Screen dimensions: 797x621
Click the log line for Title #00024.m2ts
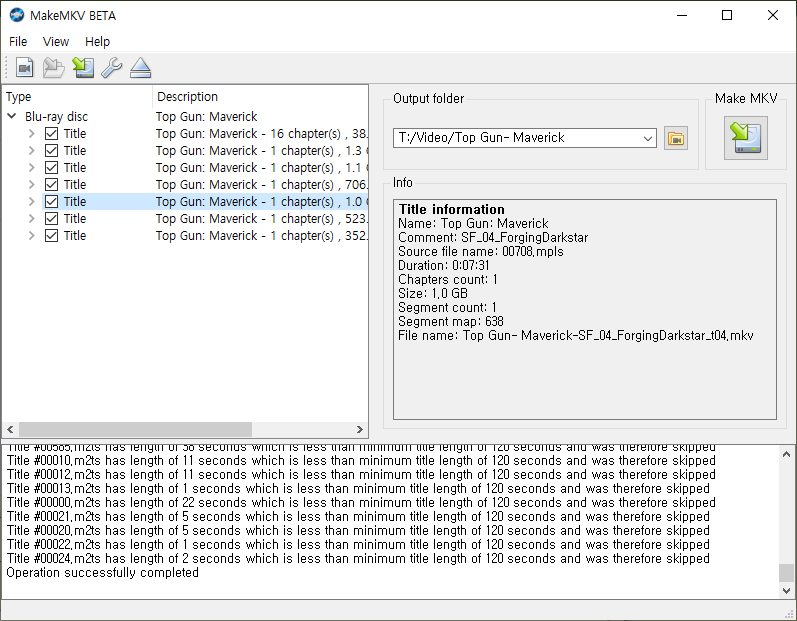[x=358, y=558]
